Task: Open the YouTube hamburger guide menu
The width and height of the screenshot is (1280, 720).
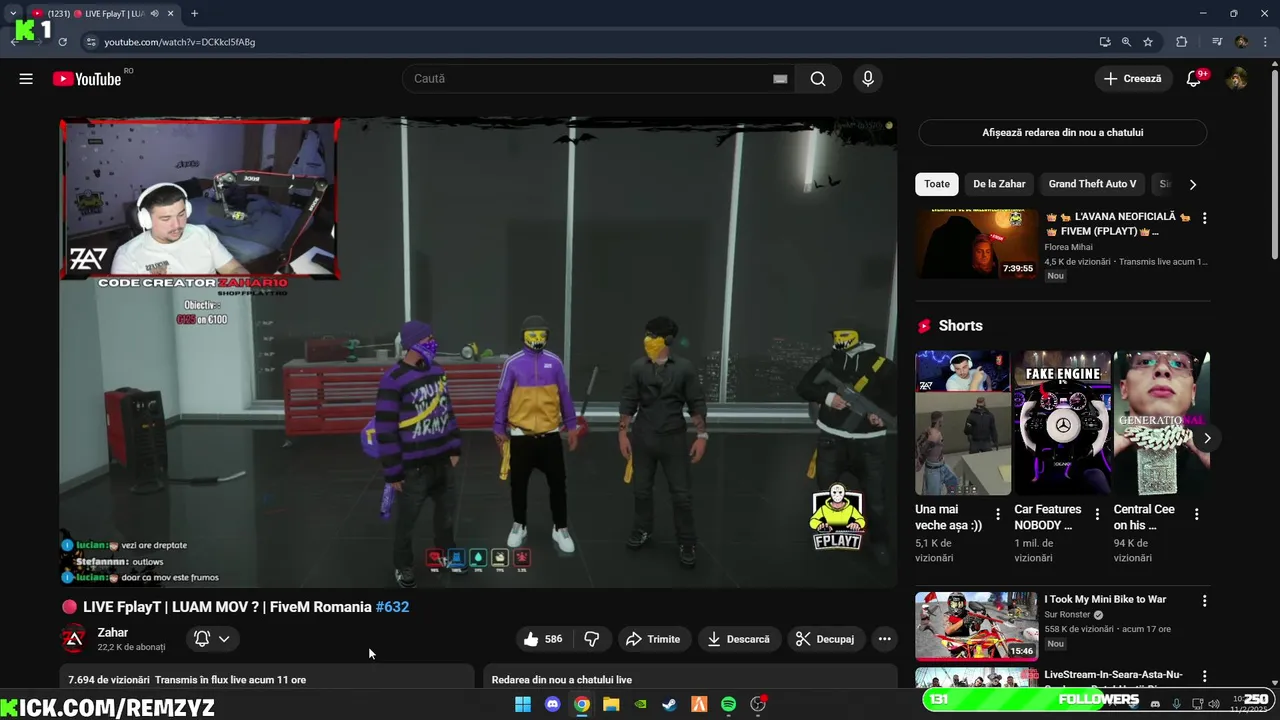Action: pos(26,79)
